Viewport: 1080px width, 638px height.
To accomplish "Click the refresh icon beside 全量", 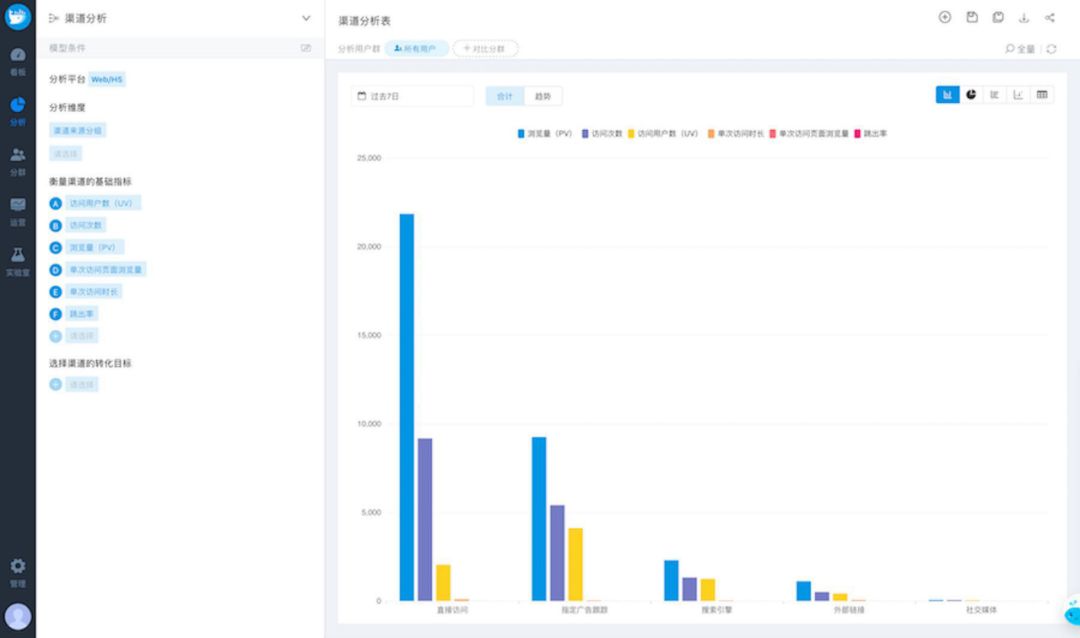I will coord(1050,48).
